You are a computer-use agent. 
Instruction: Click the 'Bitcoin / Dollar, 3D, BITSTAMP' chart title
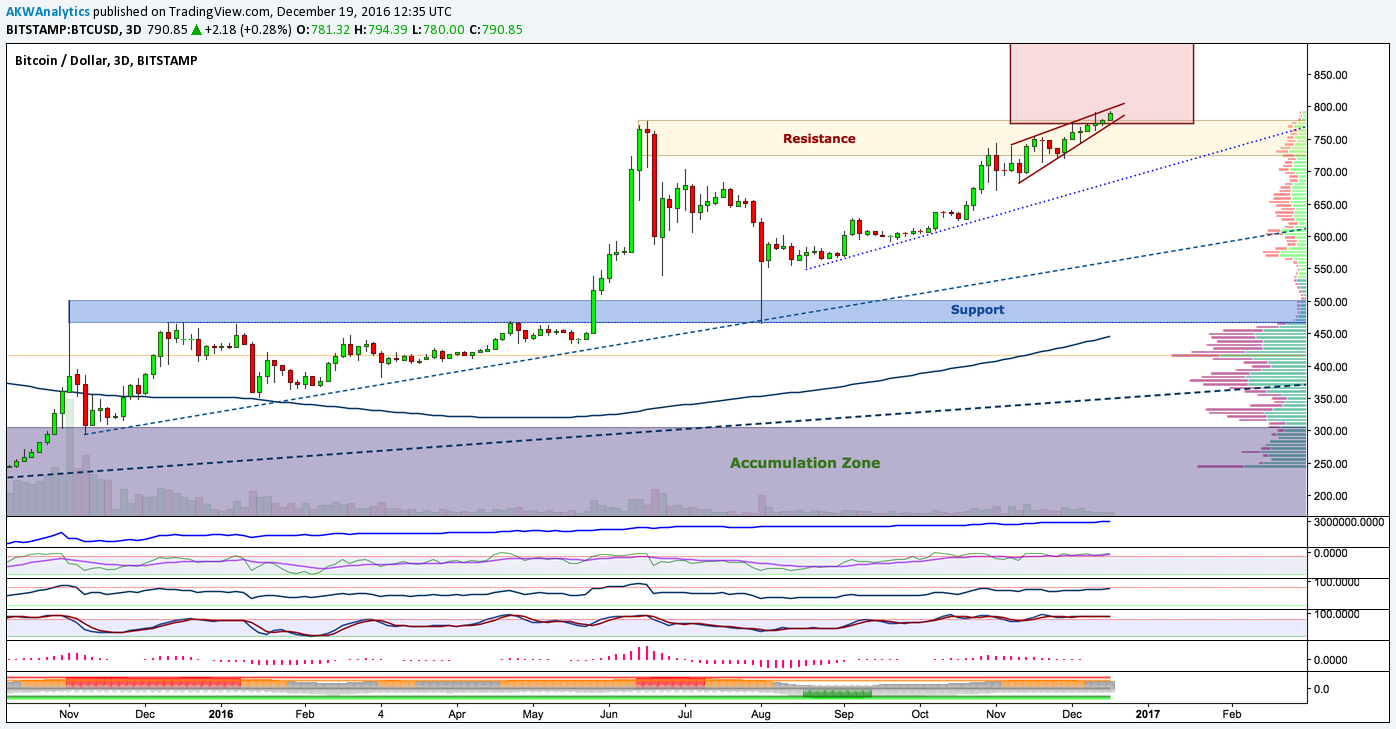(x=106, y=61)
